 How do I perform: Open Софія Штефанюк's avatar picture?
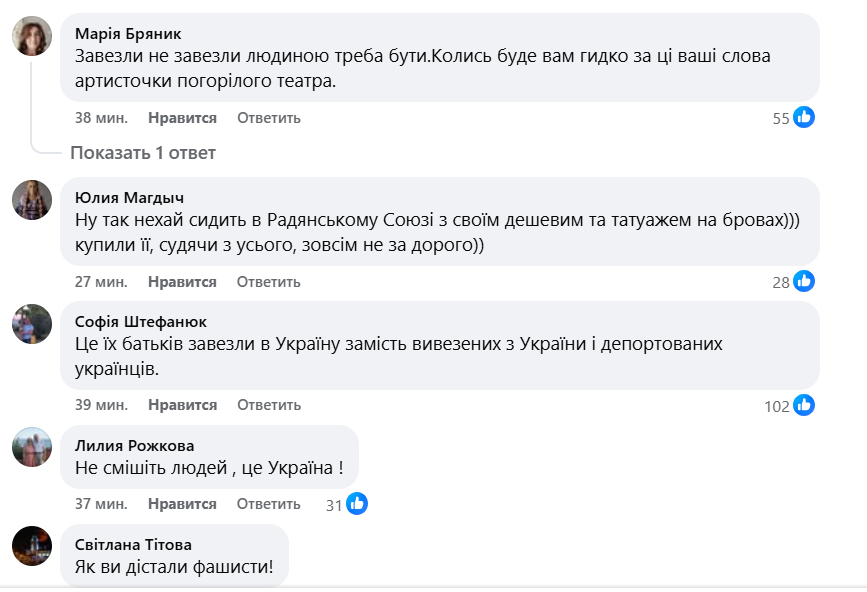point(32,324)
